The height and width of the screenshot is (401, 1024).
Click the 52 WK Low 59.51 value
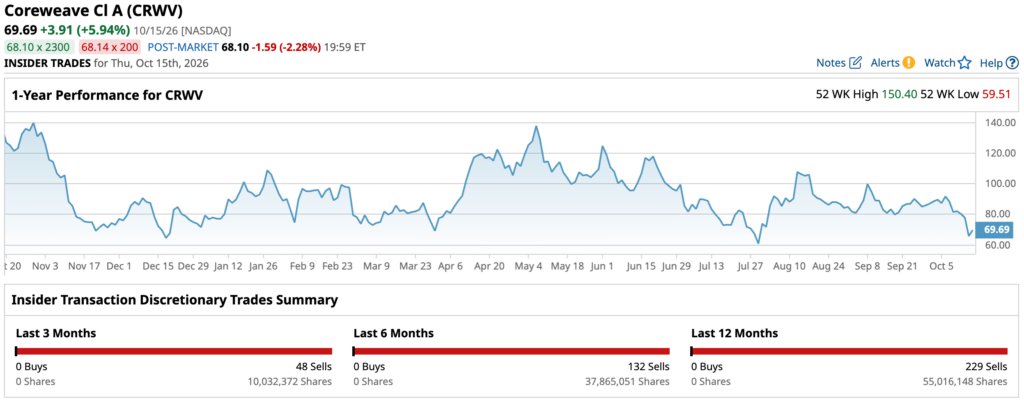click(x=997, y=94)
